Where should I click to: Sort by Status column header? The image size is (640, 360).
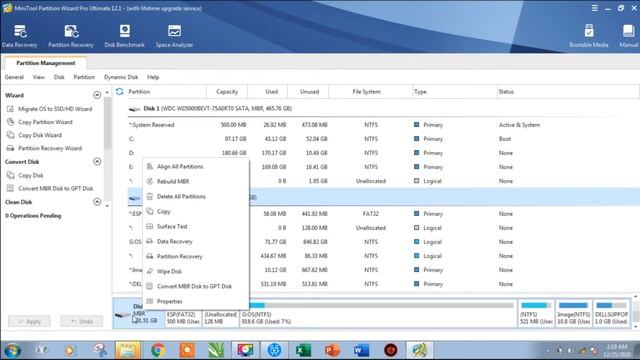click(x=567, y=91)
